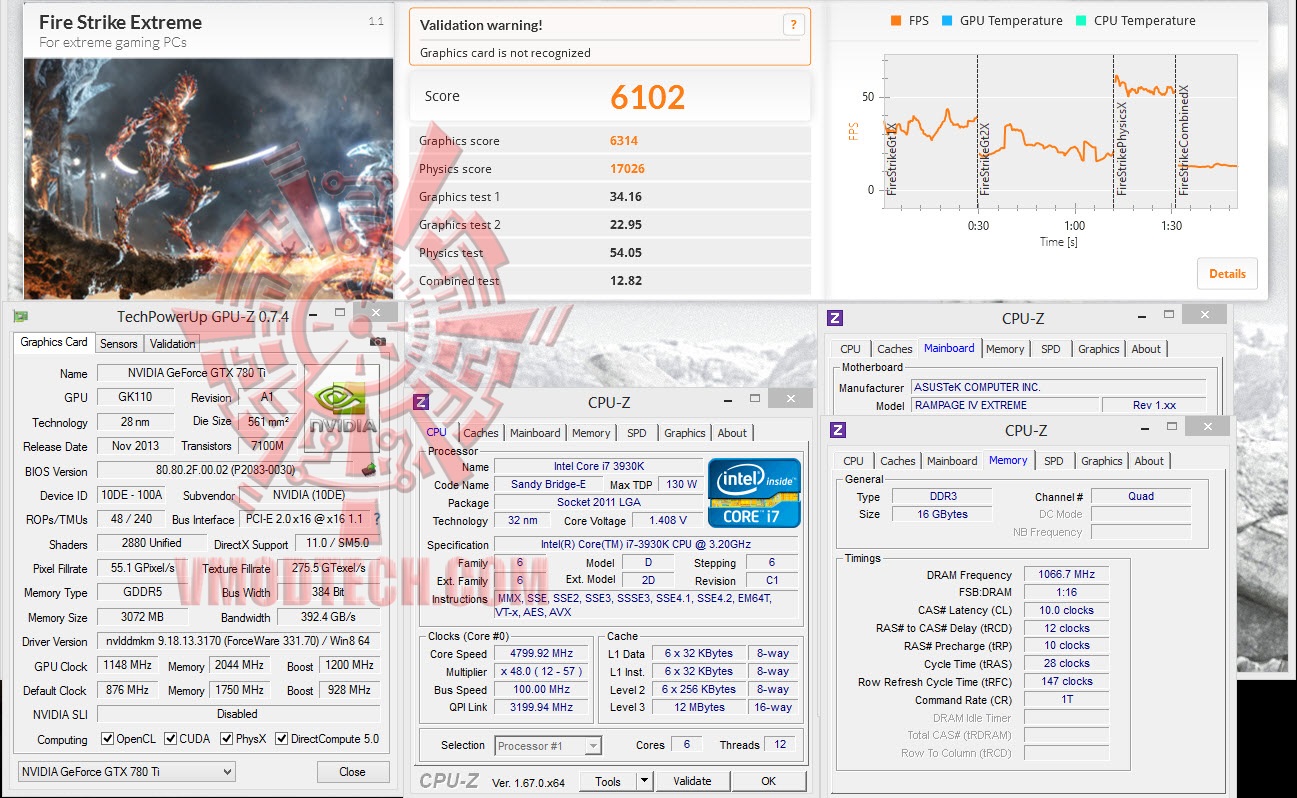Click the Manufacturer field ASUSTeK COMPUTER INC.

pyautogui.click(x=1058, y=387)
